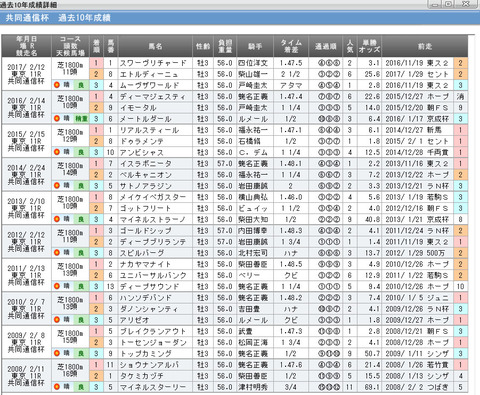Viewport: 480px width, 395px height.
Task: Click the sunny weather icon for 2008 race
Action: (x=57, y=387)
